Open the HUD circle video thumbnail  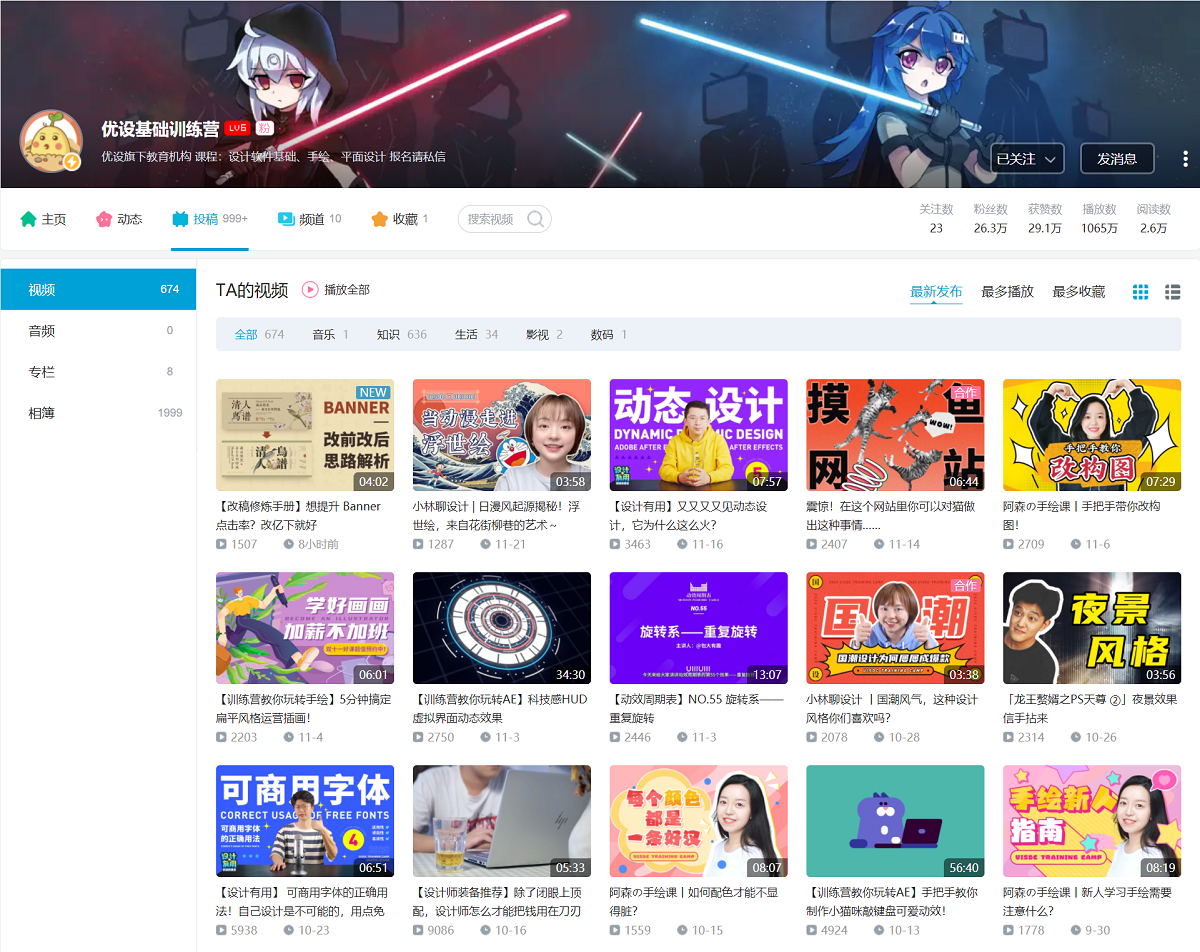502,628
